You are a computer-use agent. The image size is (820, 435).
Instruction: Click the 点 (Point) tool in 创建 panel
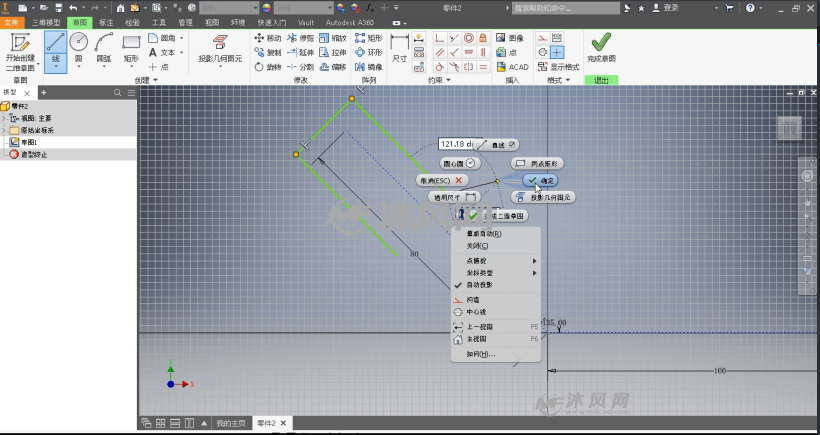[158, 67]
